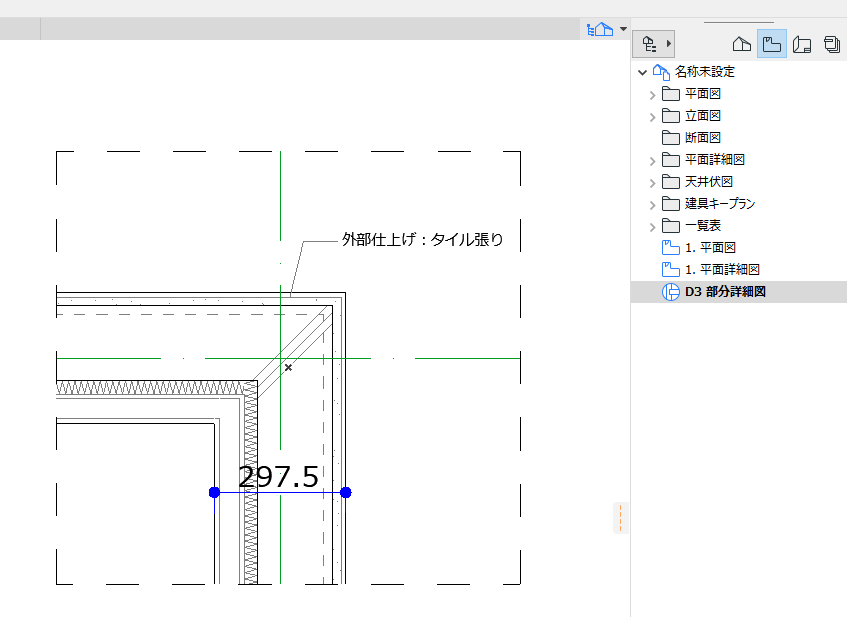Viewport: 847px width, 617px height.
Task: Expand the 平面図 folder
Action: pyautogui.click(x=653, y=95)
